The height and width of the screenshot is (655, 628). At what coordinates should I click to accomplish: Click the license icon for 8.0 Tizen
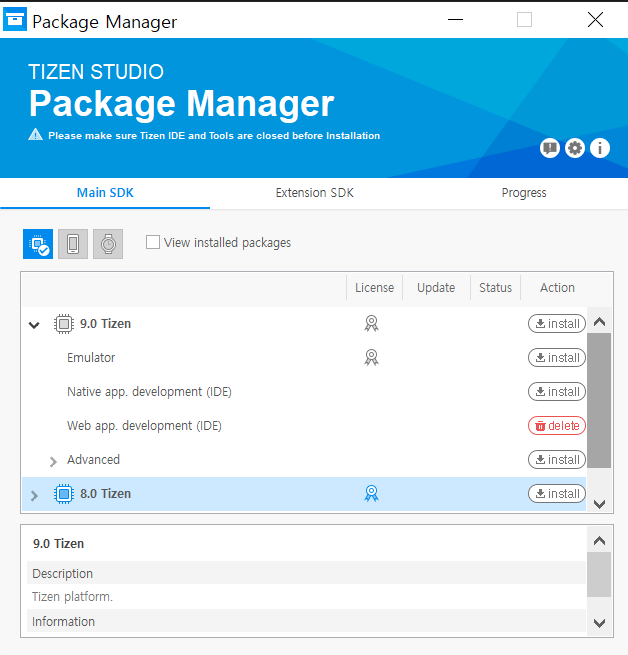(x=372, y=494)
